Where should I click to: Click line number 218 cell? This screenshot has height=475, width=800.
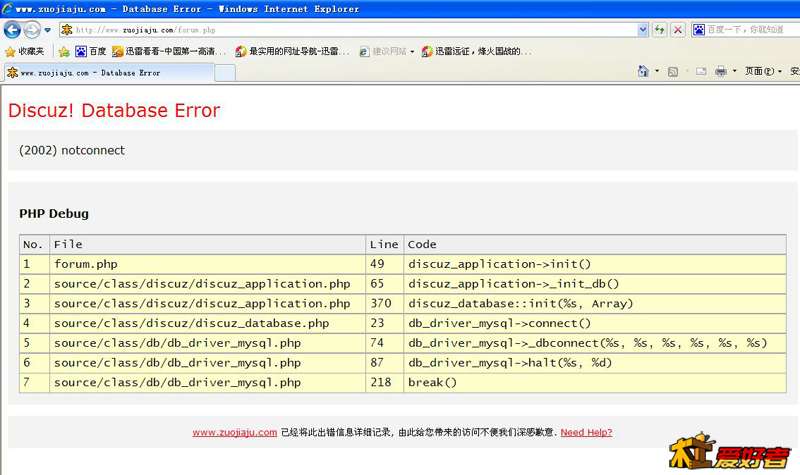(384, 382)
